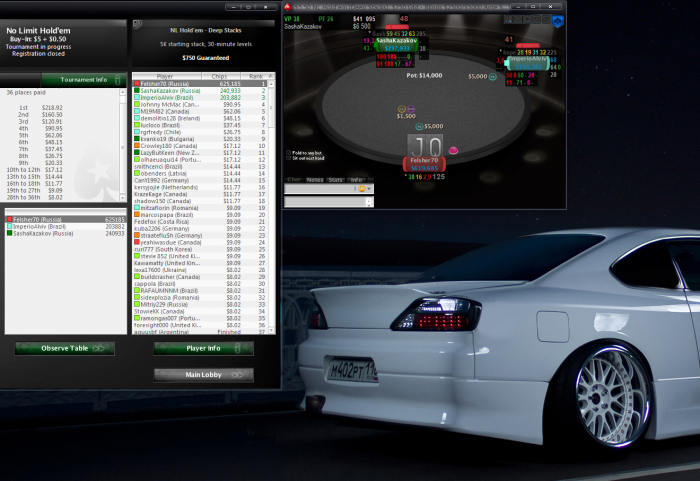Click green tag beside SashaKazakov in table players panel
This screenshot has width=700, height=481.
point(9,233)
